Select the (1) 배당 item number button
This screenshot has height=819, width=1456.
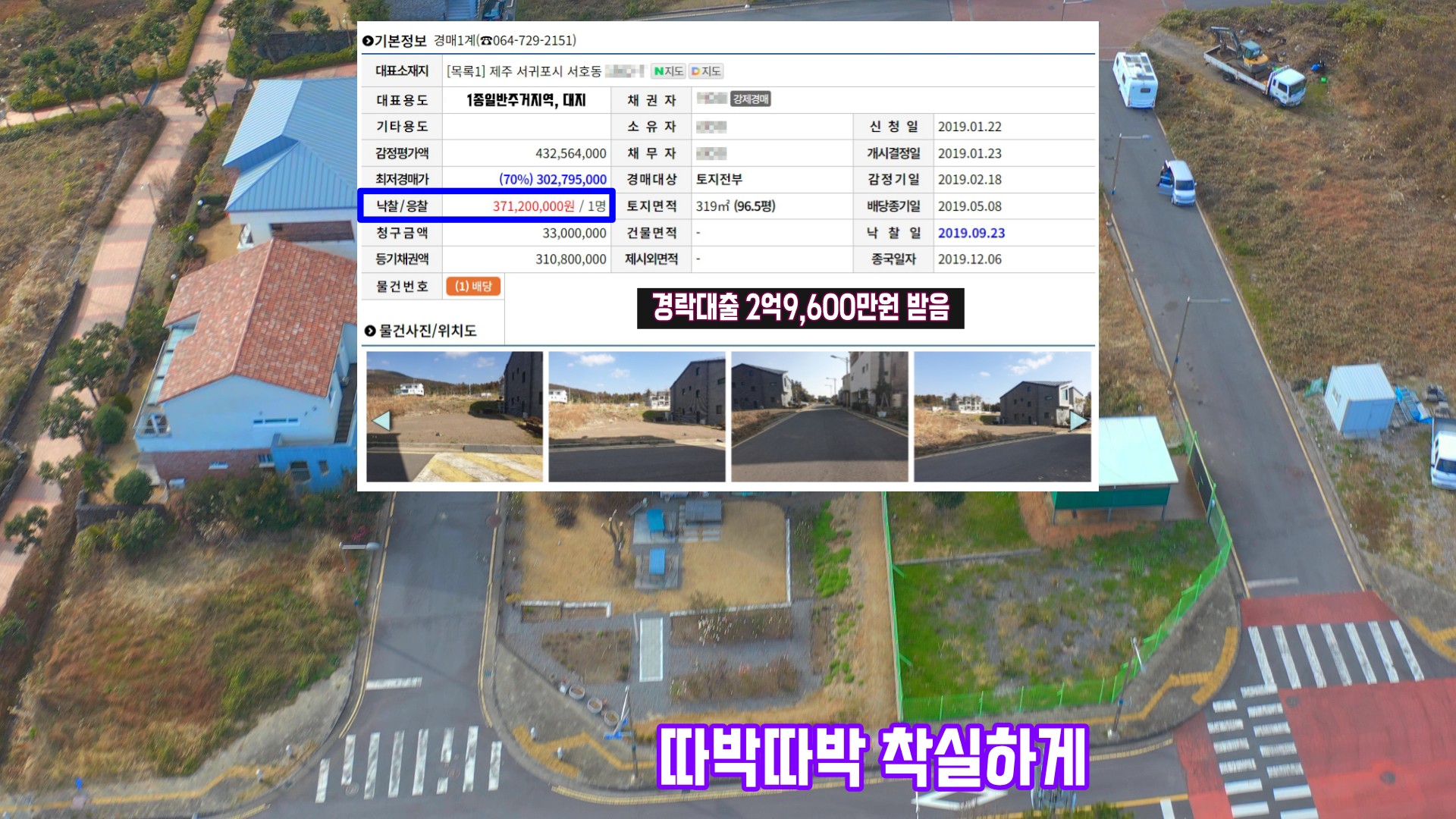coord(473,286)
